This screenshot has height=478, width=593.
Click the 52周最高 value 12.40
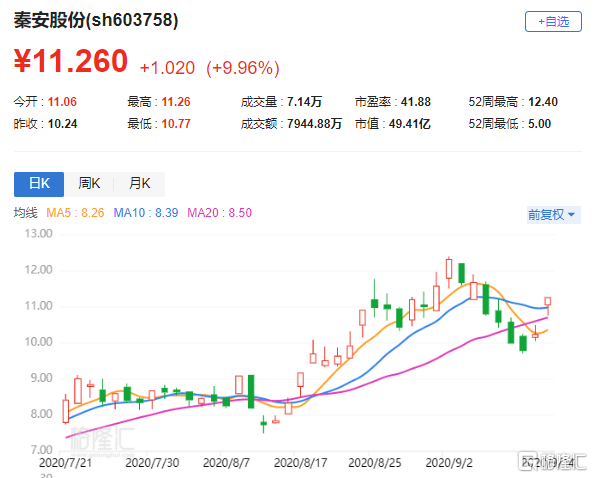(543, 102)
